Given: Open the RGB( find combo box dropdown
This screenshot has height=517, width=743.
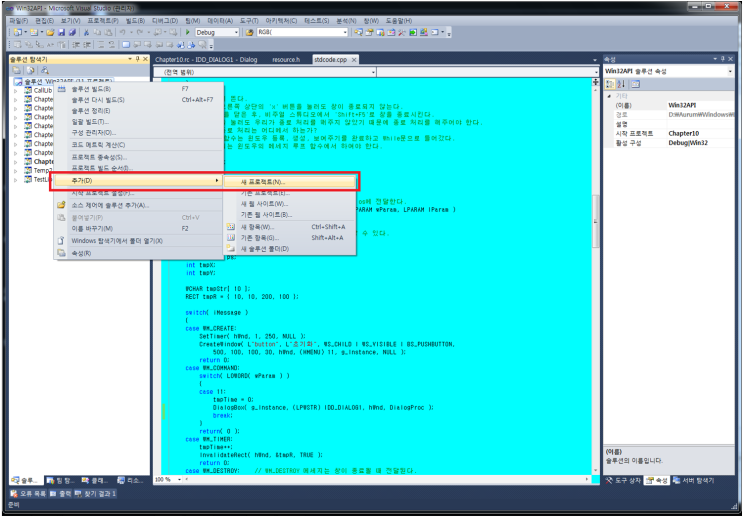Looking at the screenshot, I should tap(345, 32).
